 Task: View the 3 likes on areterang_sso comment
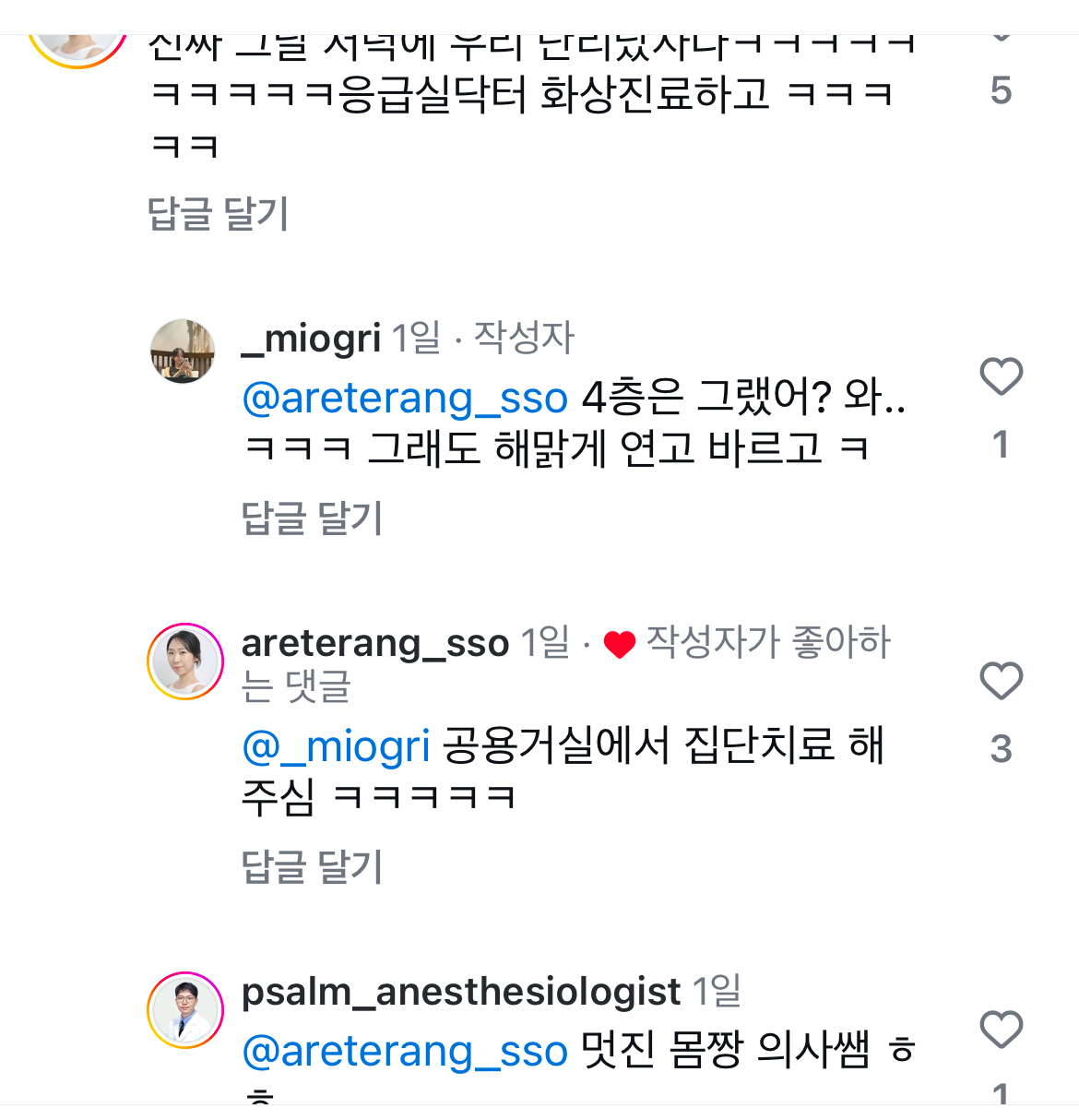[1001, 749]
